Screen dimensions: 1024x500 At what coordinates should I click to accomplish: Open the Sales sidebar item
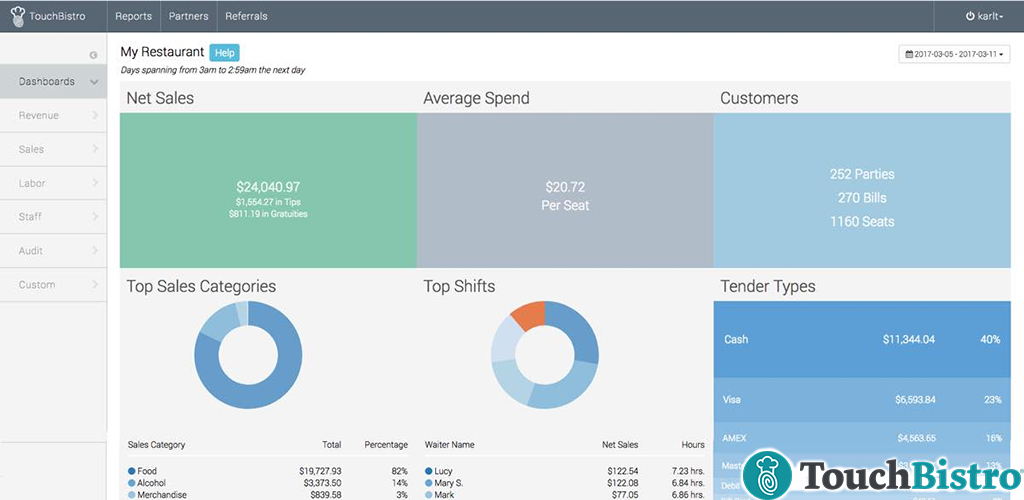point(53,150)
